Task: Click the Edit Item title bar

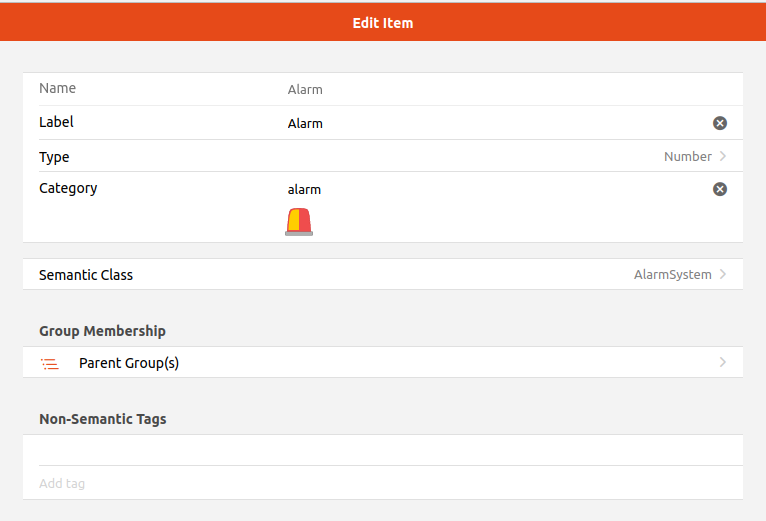Action: point(383,23)
